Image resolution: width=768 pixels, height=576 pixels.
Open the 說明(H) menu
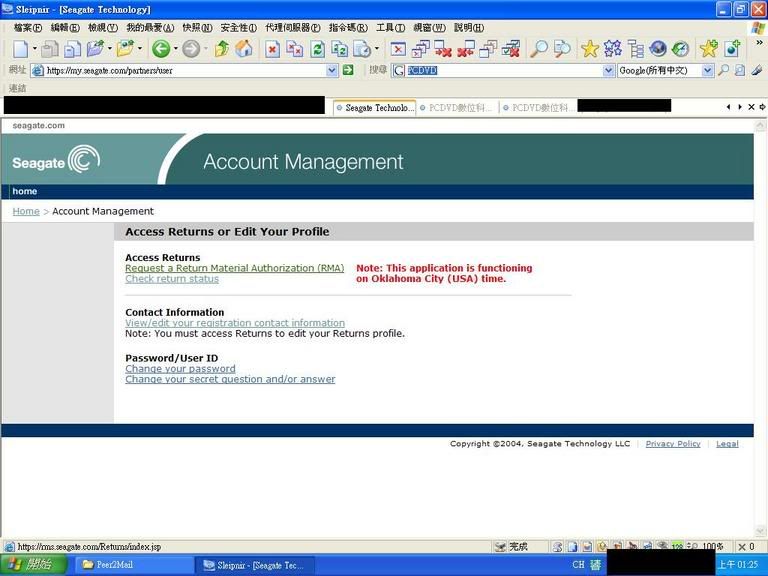[x=469, y=28]
